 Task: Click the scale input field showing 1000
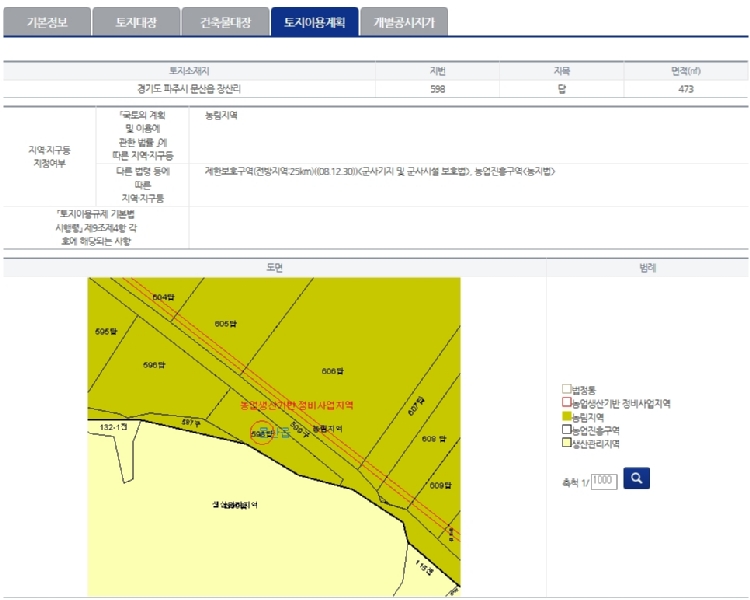tap(604, 481)
